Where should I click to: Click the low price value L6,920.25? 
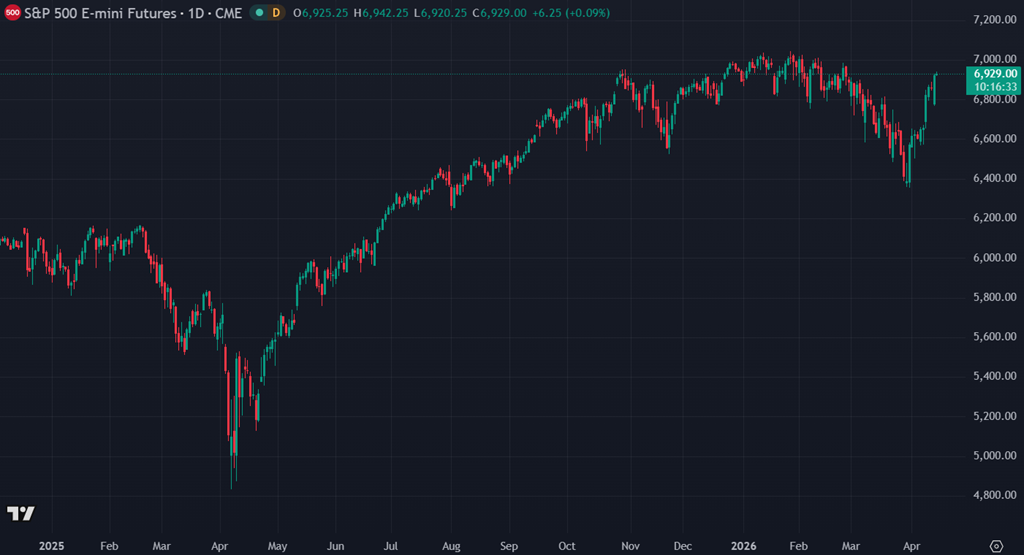(443, 13)
